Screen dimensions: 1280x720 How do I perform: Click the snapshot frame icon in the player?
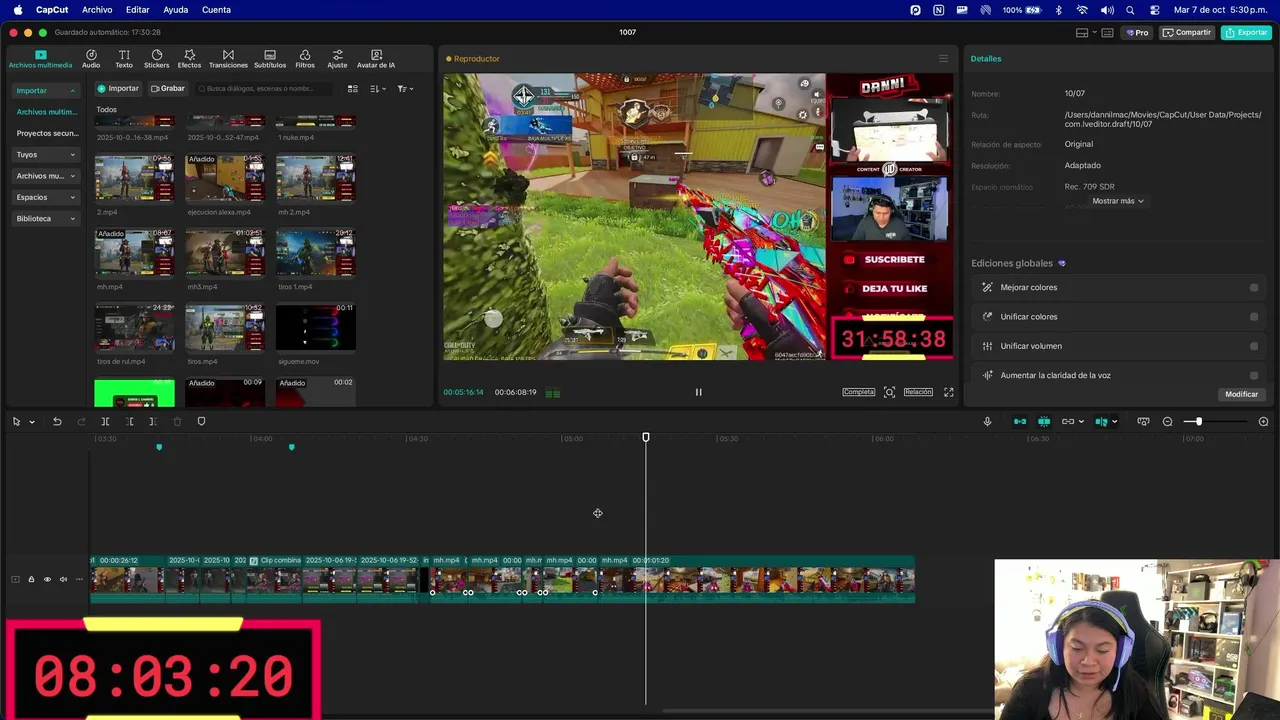[889, 392]
